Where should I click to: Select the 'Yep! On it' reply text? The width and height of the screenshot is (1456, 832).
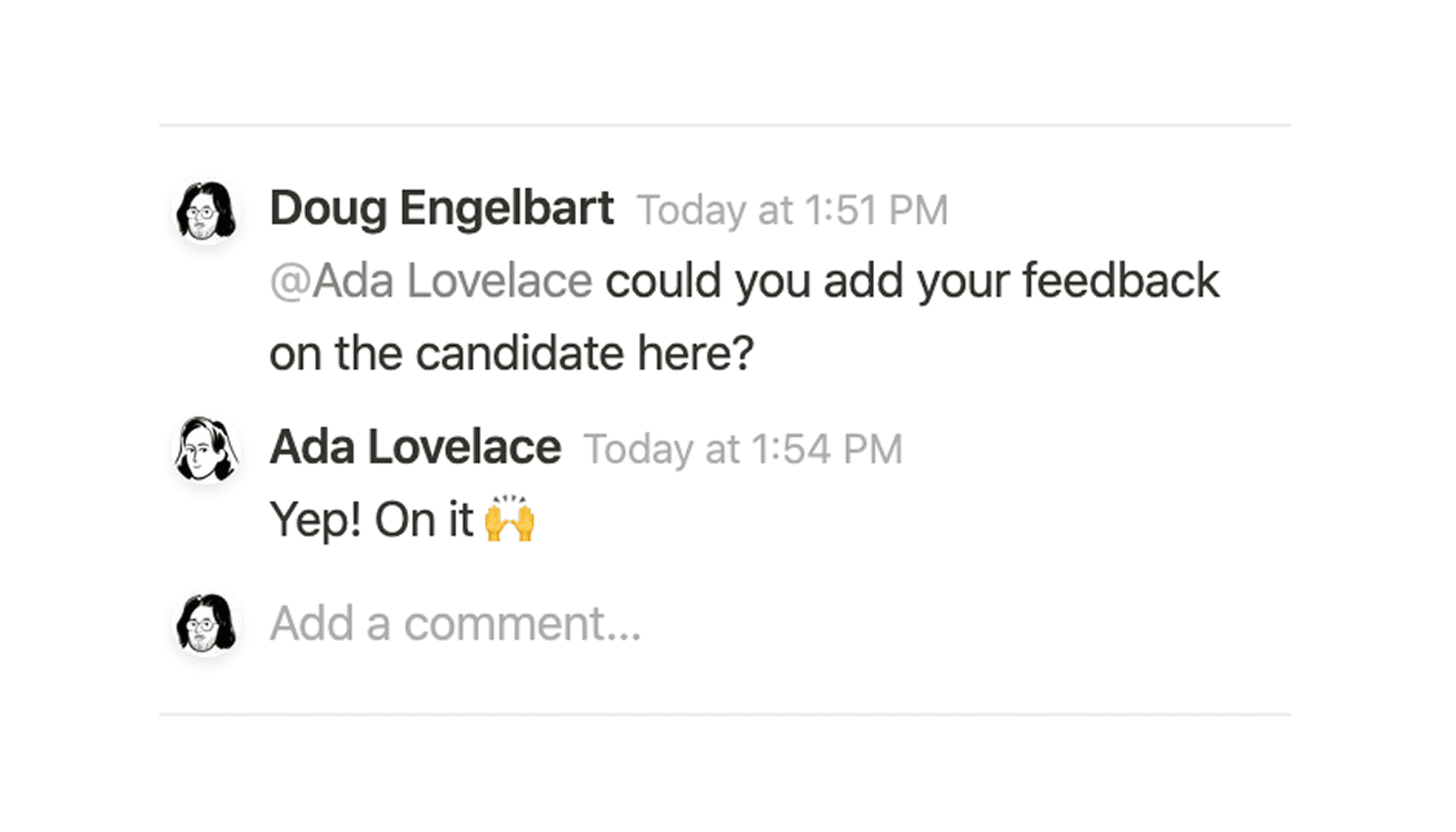(371, 520)
